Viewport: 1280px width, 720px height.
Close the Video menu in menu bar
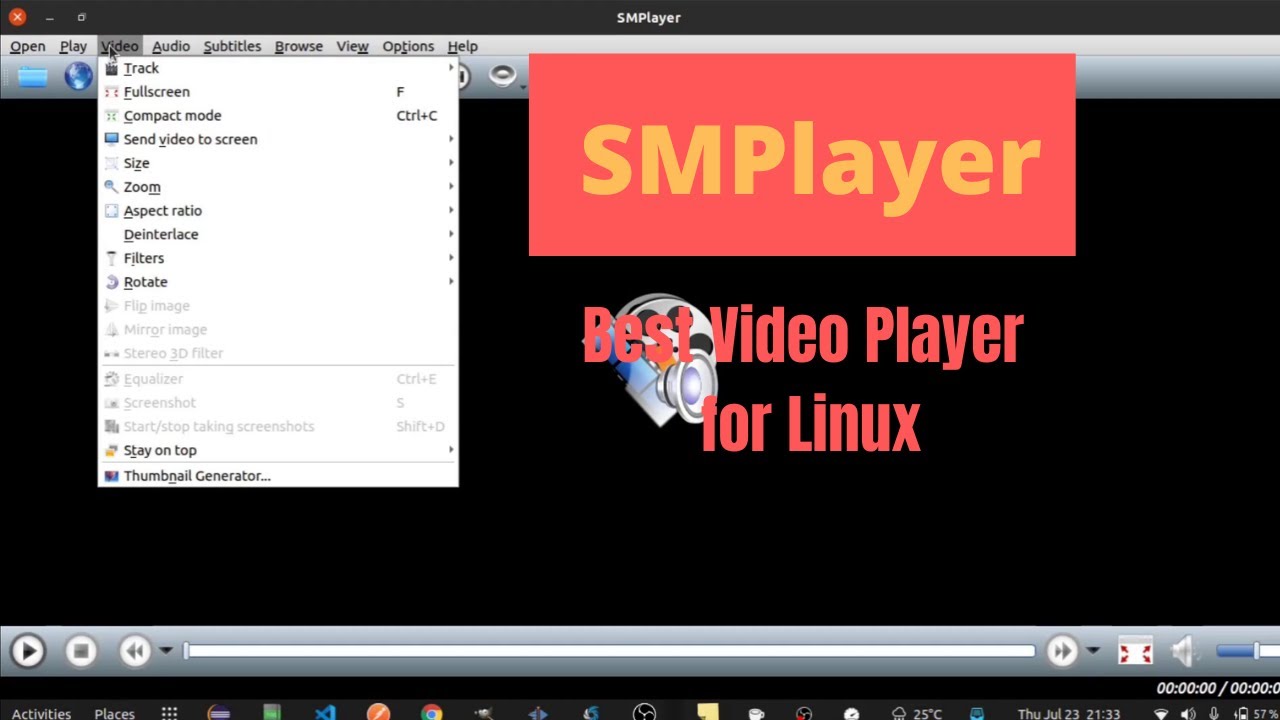[120, 46]
